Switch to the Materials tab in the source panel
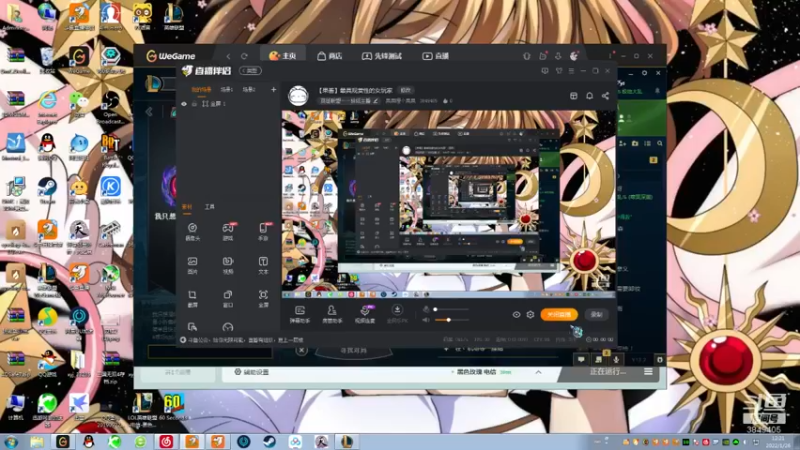The image size is (800, 450). pos(187,207)
